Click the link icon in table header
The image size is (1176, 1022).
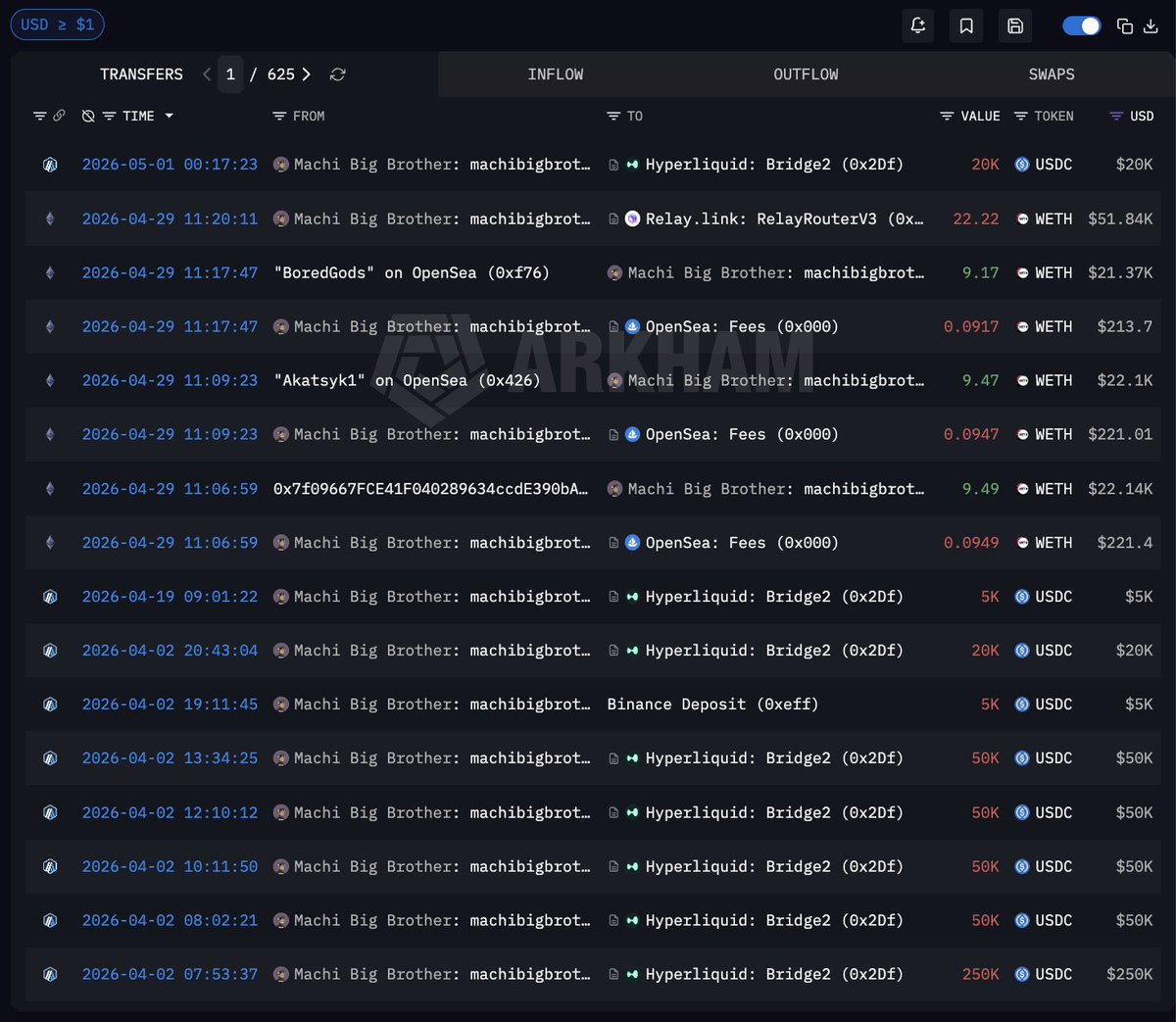(59, 116)
